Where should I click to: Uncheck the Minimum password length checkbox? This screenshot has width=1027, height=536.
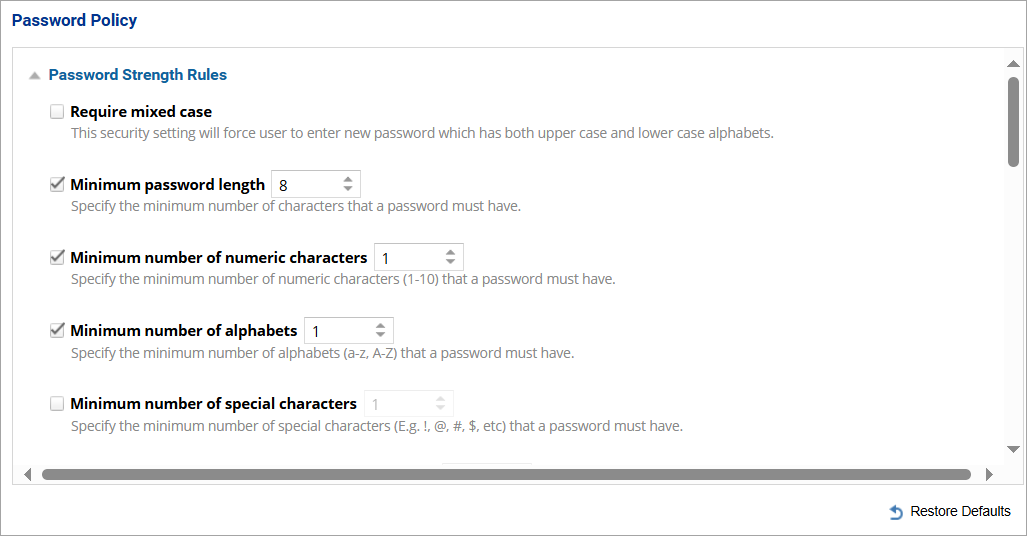pyautogui.click(x=57, y=184)
